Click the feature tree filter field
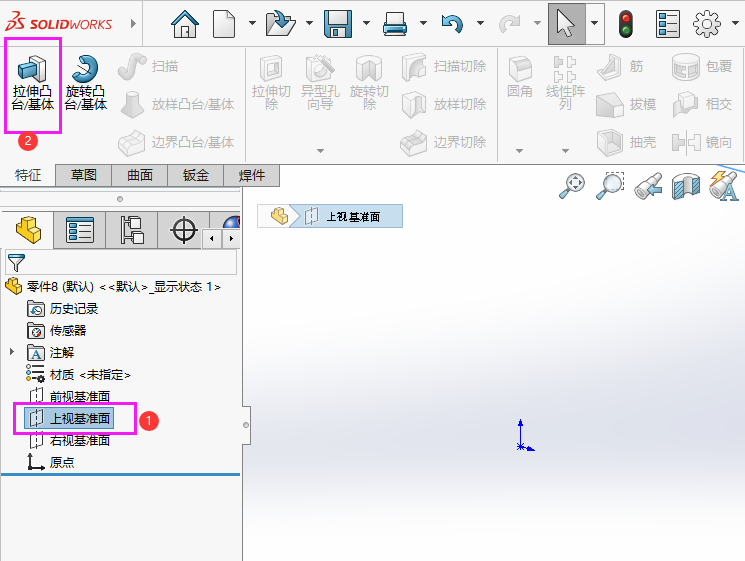The height and width of the screenshot is (561, 745). (x=121, y=262)
